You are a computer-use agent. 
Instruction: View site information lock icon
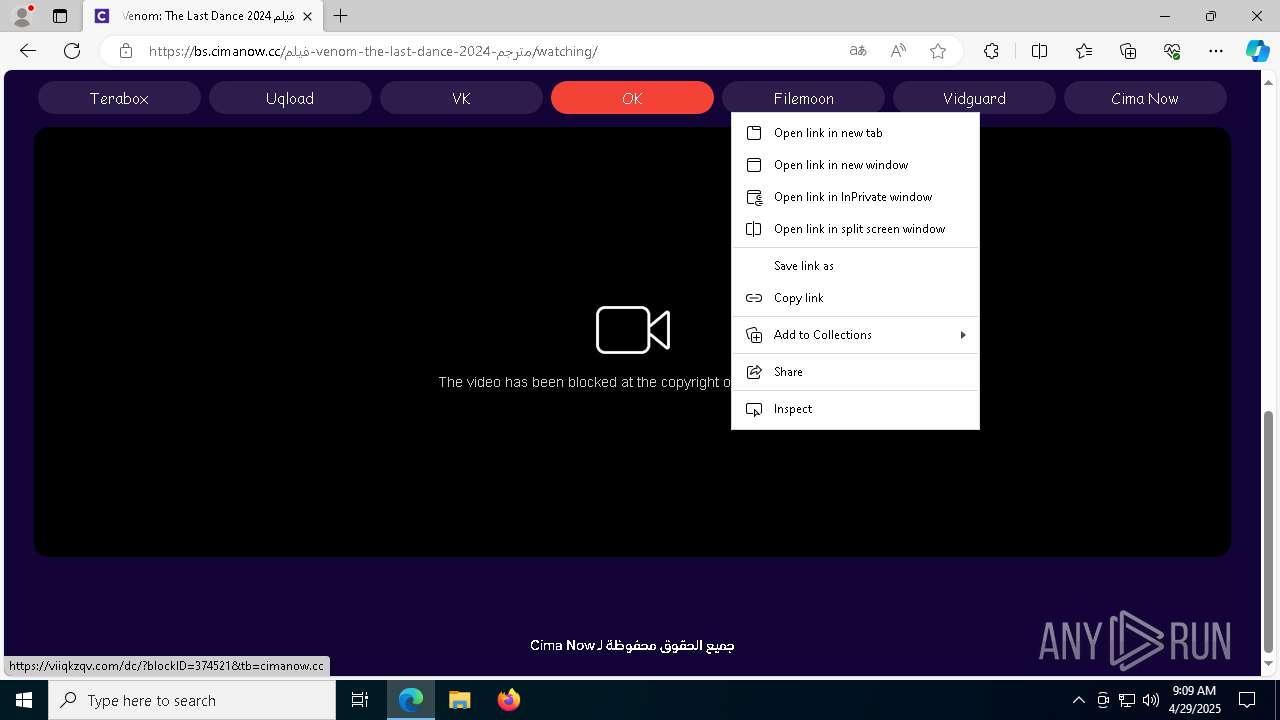pyautogui.click(x=125, y=51)
